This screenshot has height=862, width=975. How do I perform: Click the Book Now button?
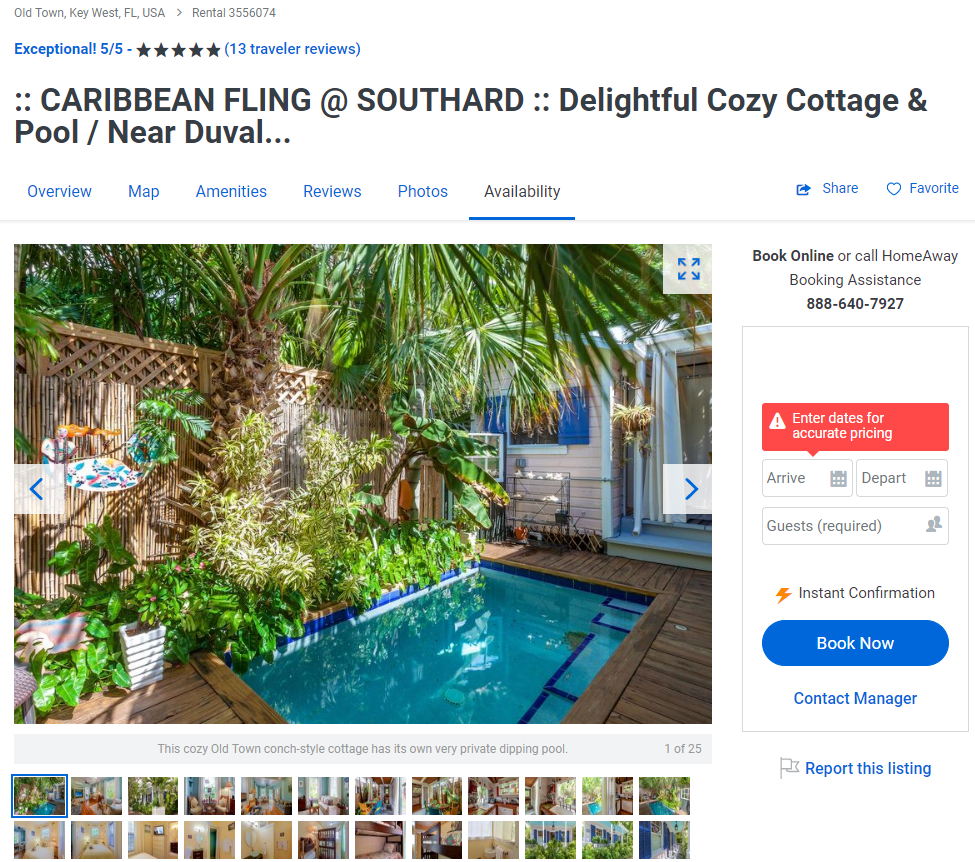click(855, 643)
